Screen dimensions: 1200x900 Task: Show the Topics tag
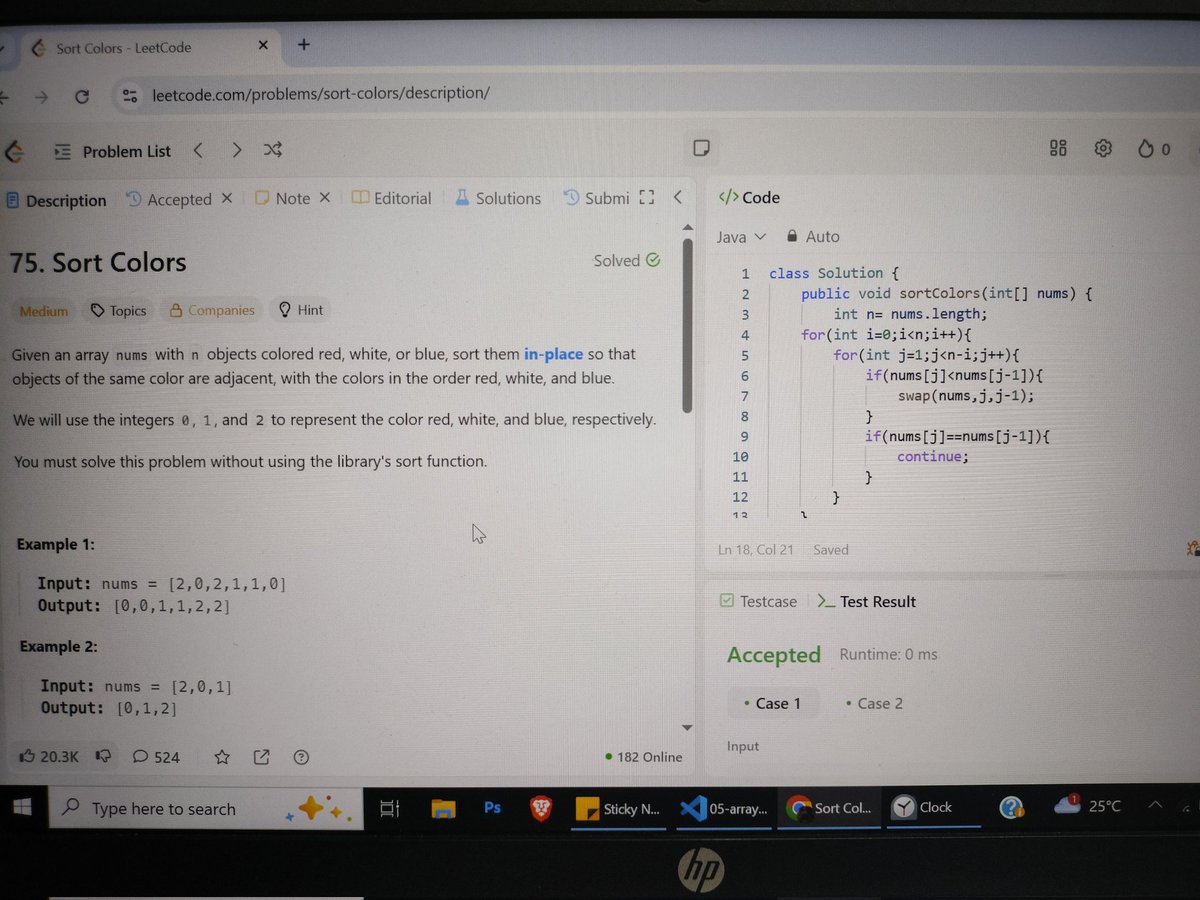(x=118, y=311)
